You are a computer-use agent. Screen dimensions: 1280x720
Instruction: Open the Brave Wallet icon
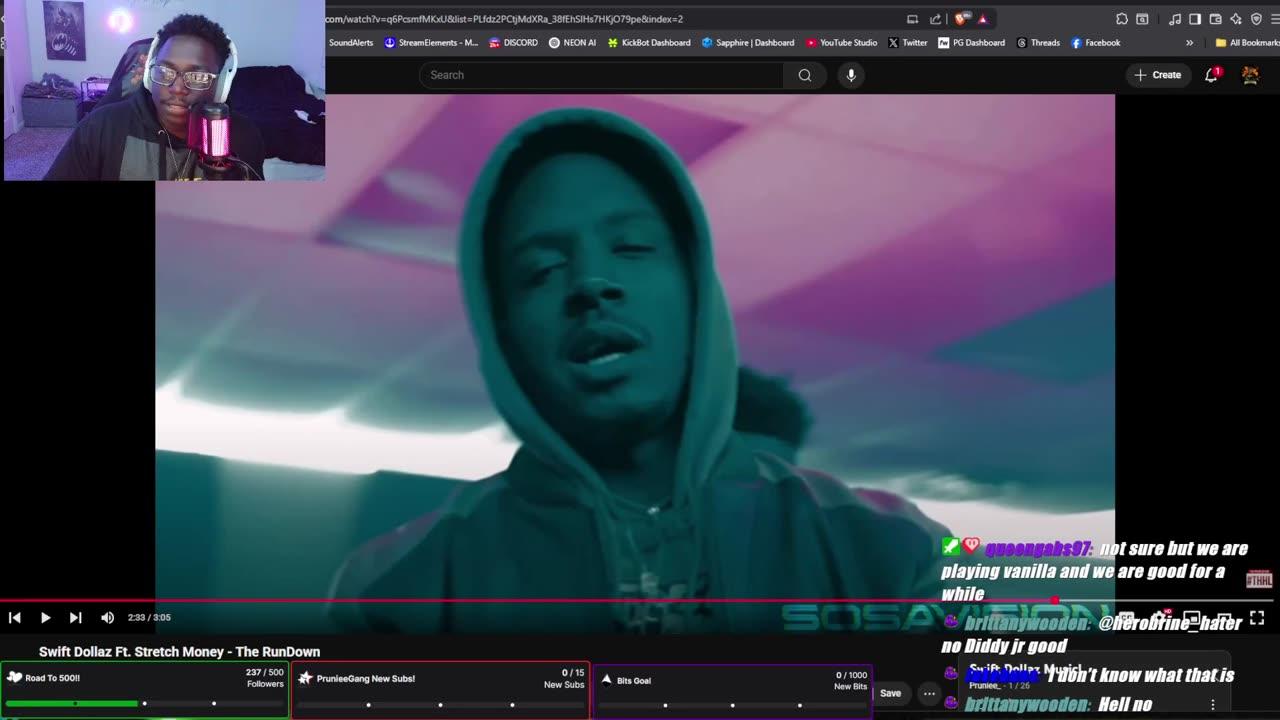click(1216, 19)
